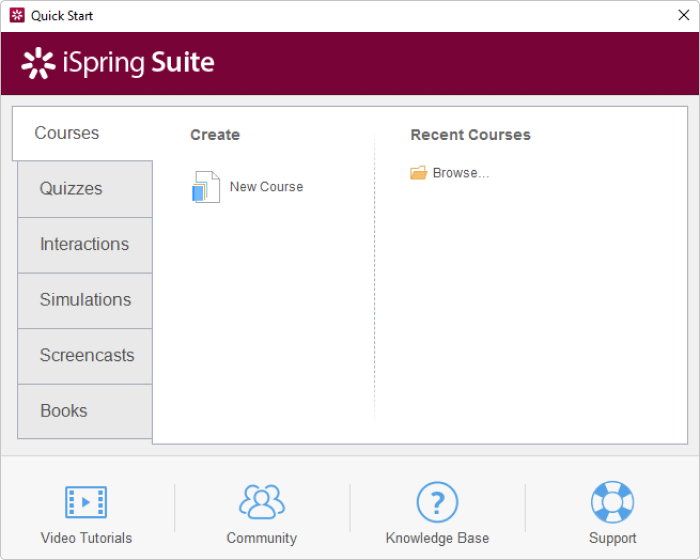This screenshot has width=700, height=560.
Task: Open the Books tab
Action: [85, 411]
